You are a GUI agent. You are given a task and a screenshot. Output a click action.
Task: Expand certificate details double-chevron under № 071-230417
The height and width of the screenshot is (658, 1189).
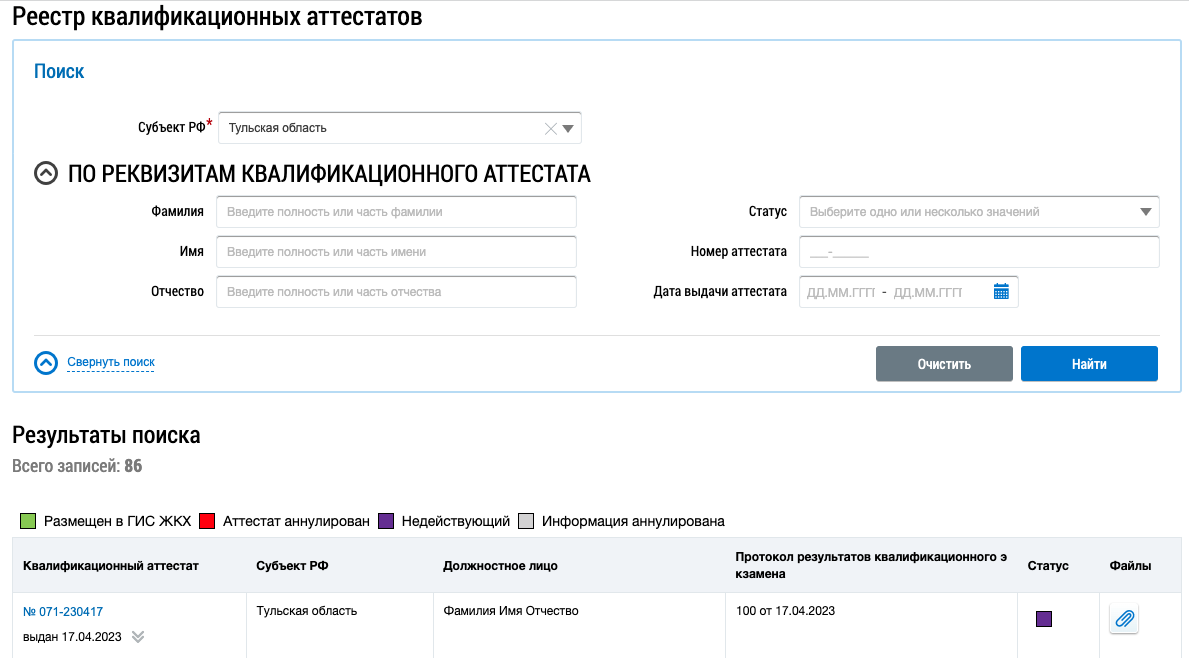[138, 637]
